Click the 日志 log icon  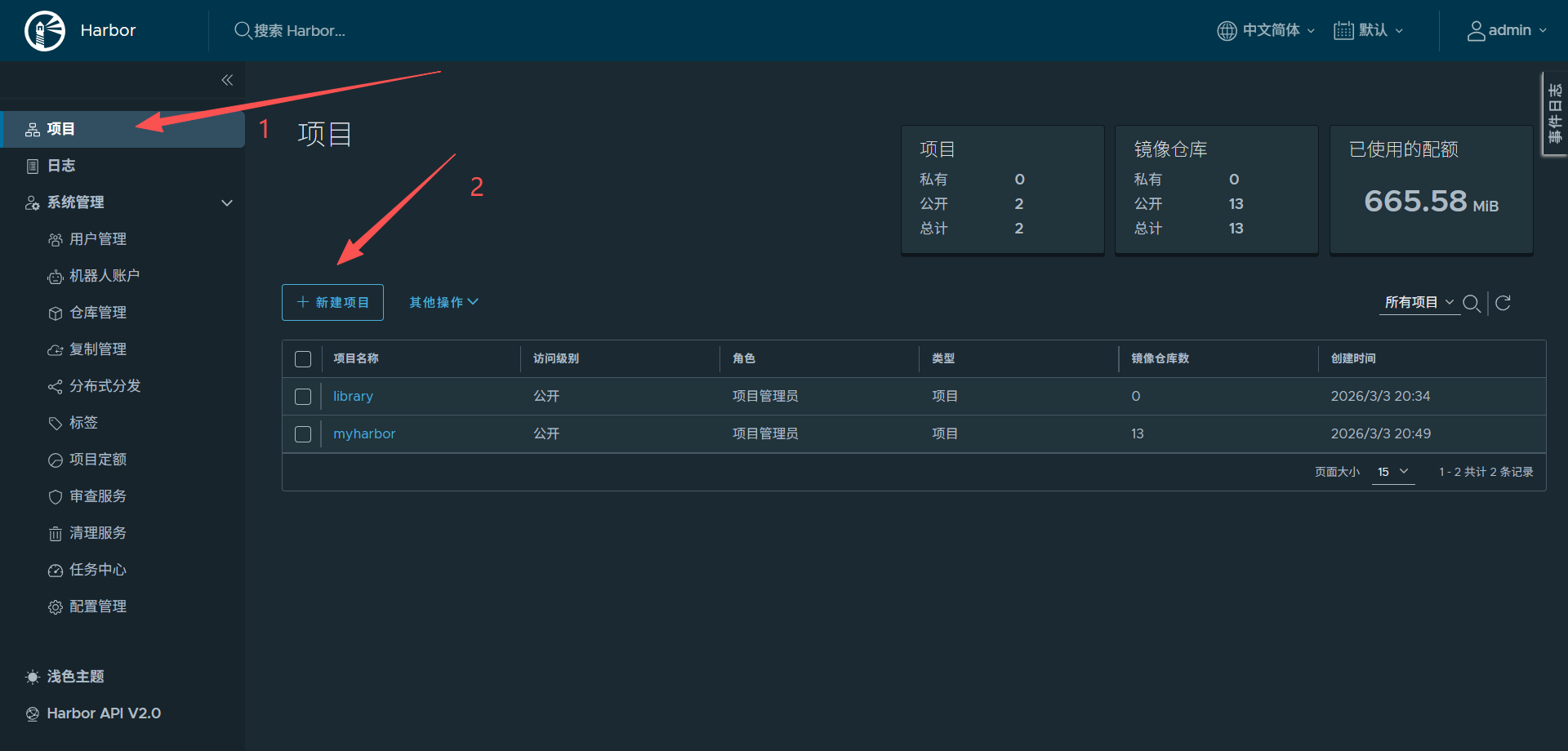33,166
